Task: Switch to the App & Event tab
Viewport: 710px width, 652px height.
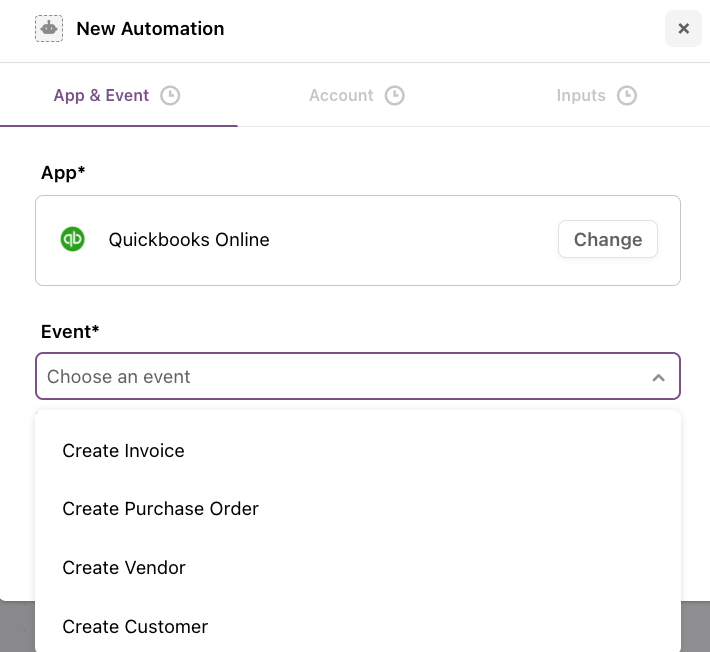Action: [117, 96]
